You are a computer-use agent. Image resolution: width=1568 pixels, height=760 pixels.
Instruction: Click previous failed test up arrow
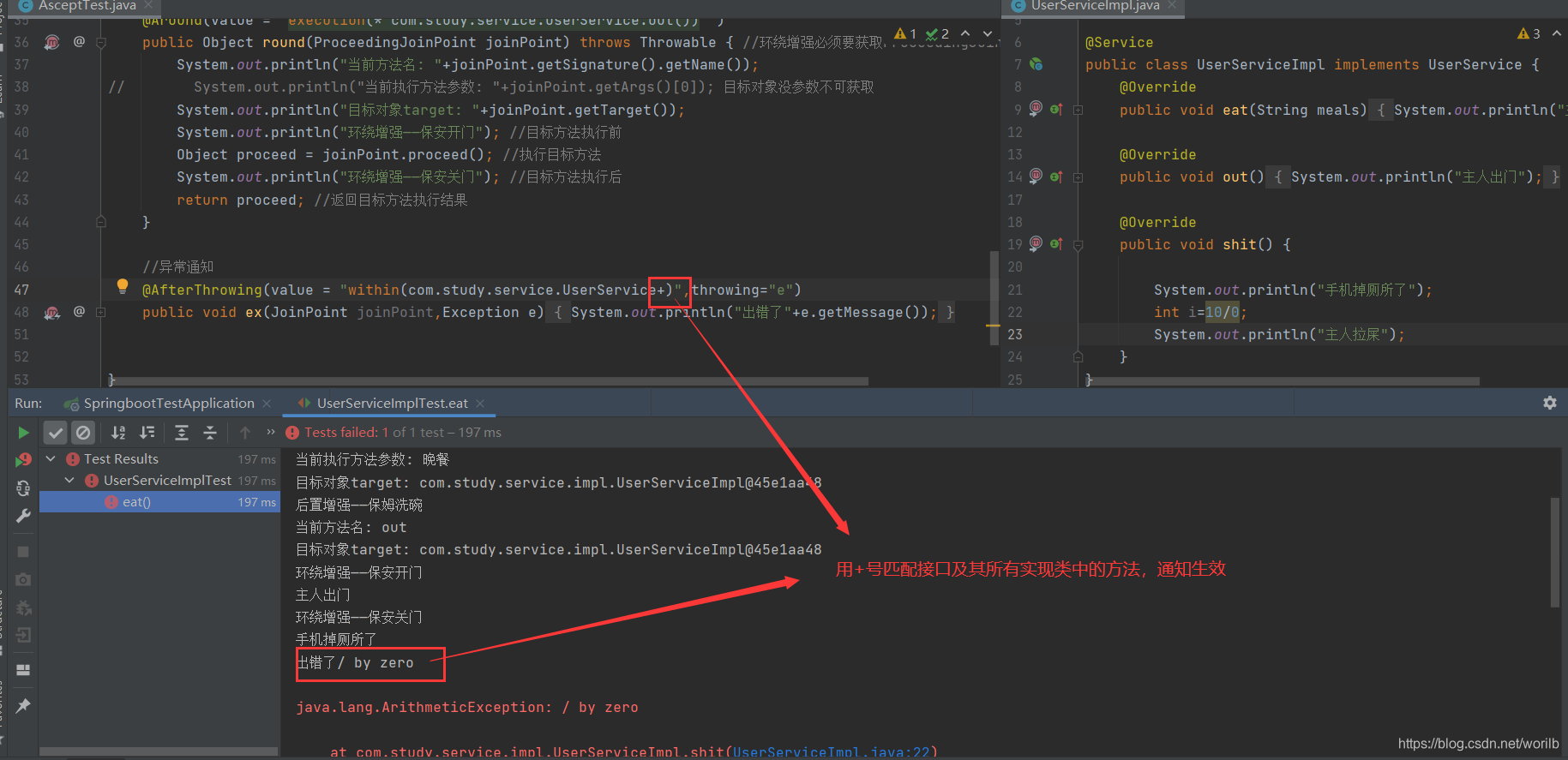(x=245, y=433)
